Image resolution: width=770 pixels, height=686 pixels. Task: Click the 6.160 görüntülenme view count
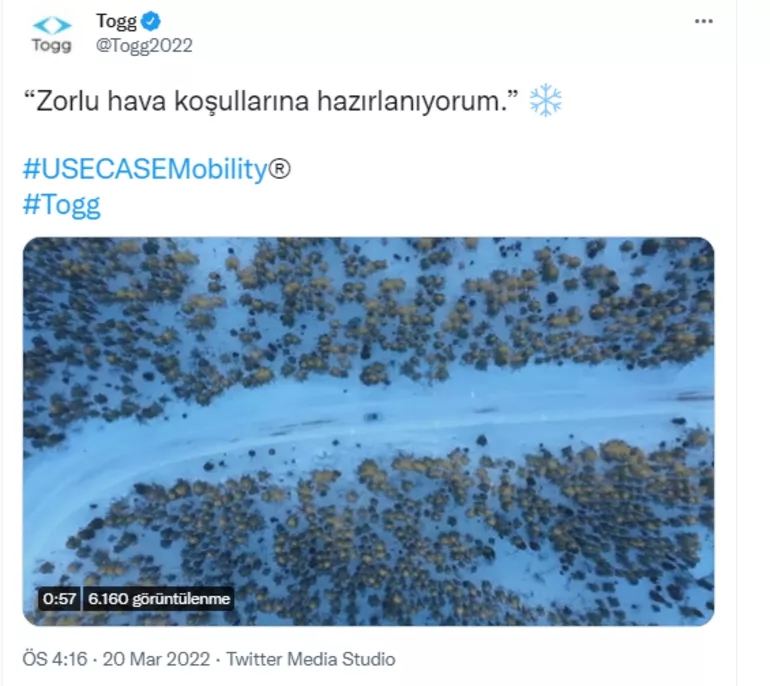click(x=159, y=599)
